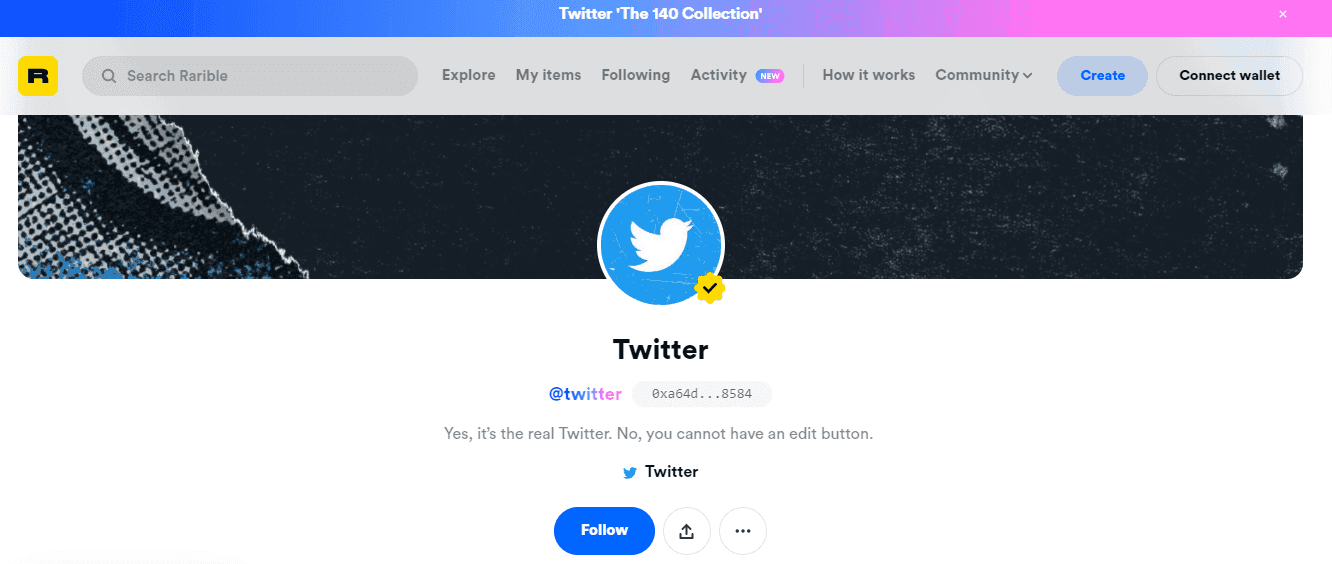Focus the Search Rarible input field
This screenshot has height=564, width=1332.
pos(260,76)
